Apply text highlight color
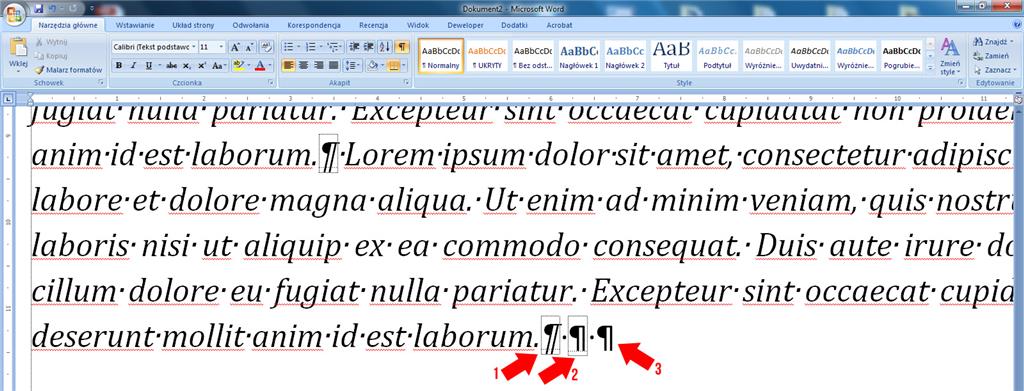This screenshot has height=391, width=1024. pyautogui.click(x=238, y=66)
